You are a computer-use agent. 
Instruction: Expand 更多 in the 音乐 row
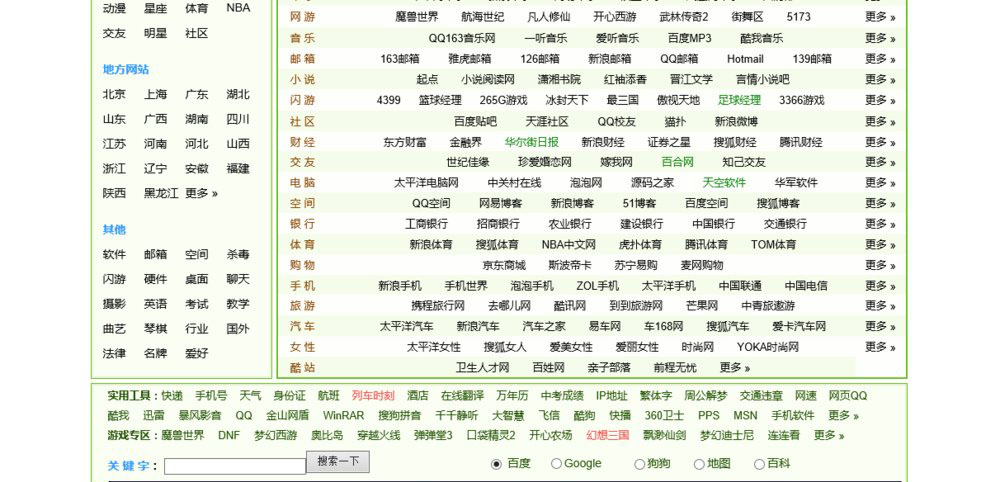tap(880, 38)
